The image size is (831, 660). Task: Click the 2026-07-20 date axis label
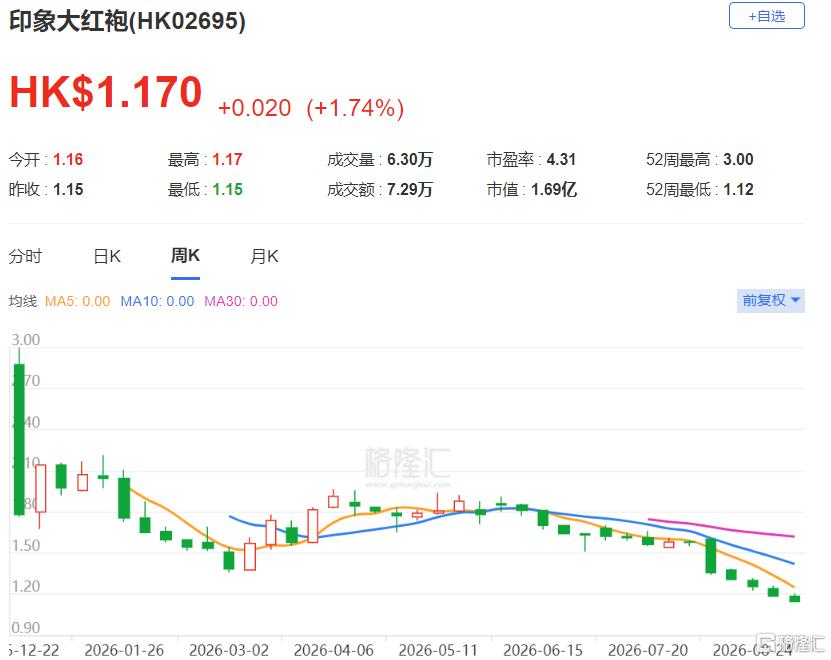[x=648, y=650]
